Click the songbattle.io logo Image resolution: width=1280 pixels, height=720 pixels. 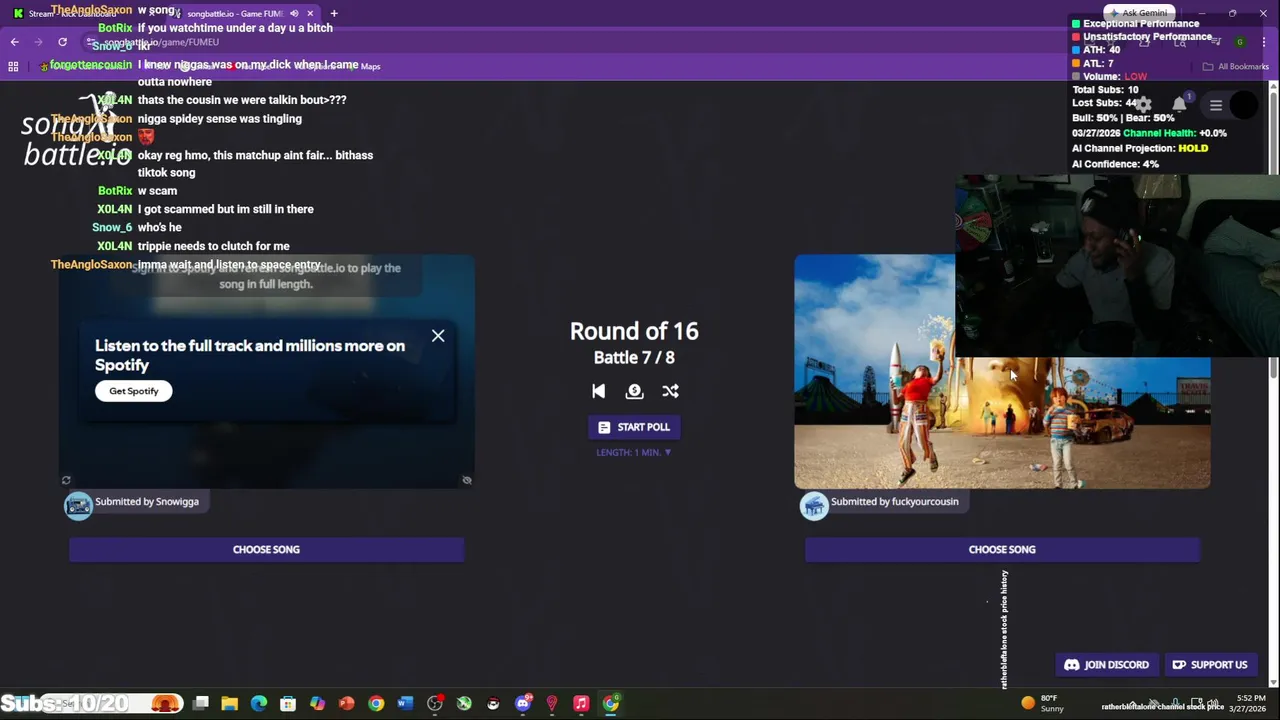[x=77, y=130]
